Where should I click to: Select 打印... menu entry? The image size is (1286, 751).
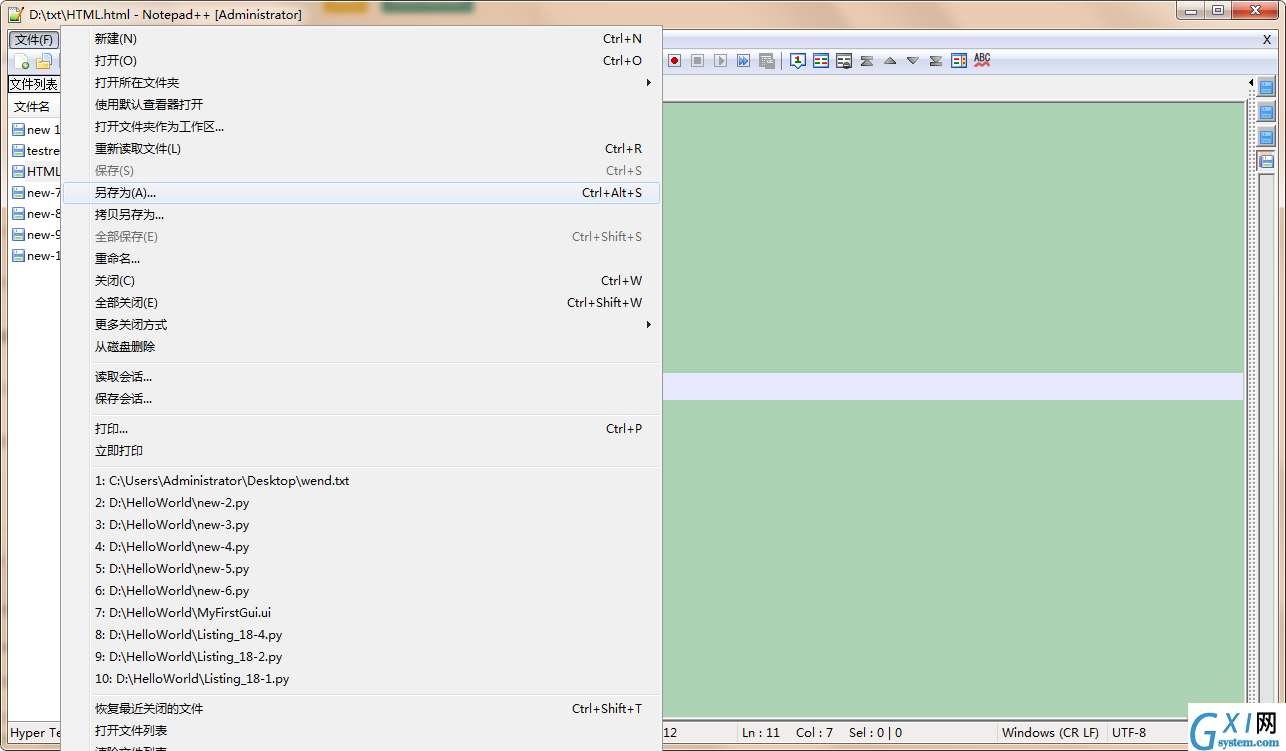(x=361, y=429)
